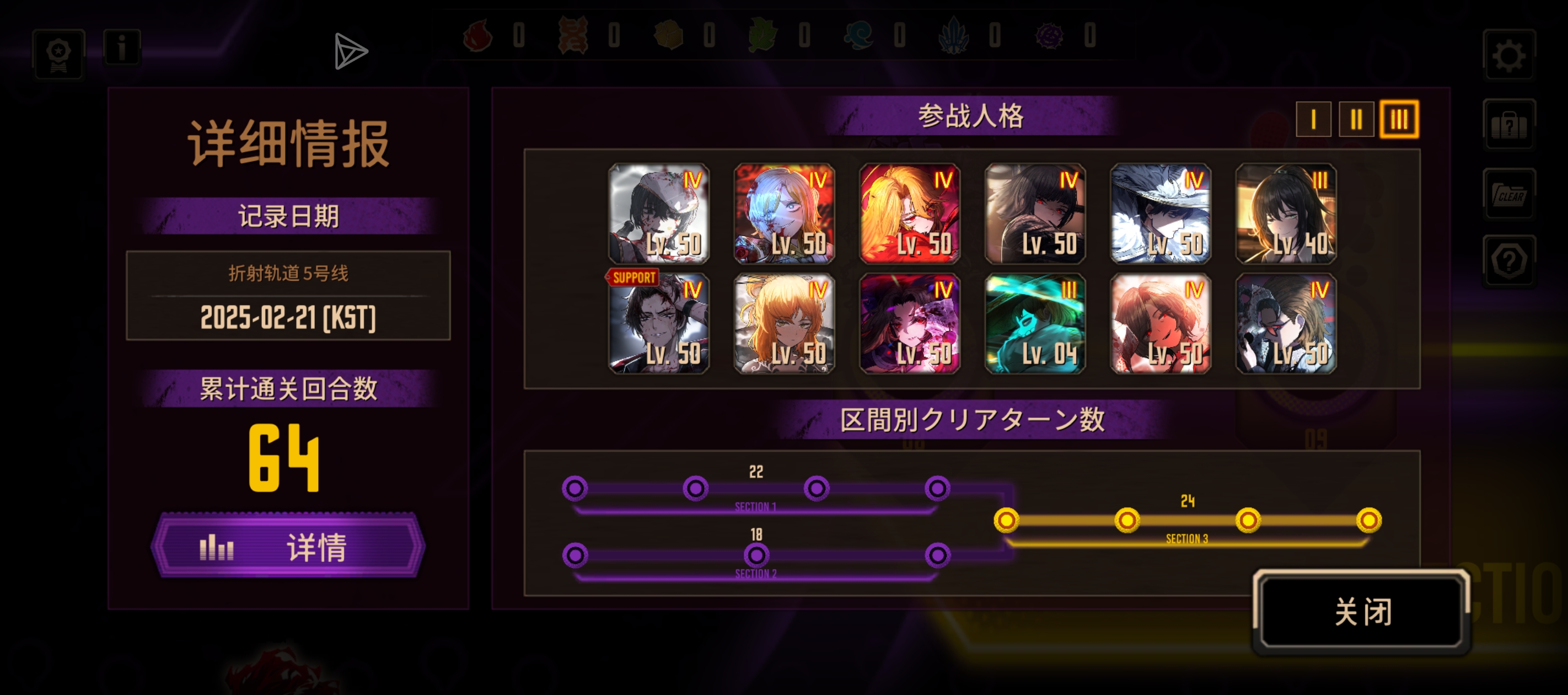Click the 详情 details button
Viewport: 1568px width, 695px height.
[288, 545]
